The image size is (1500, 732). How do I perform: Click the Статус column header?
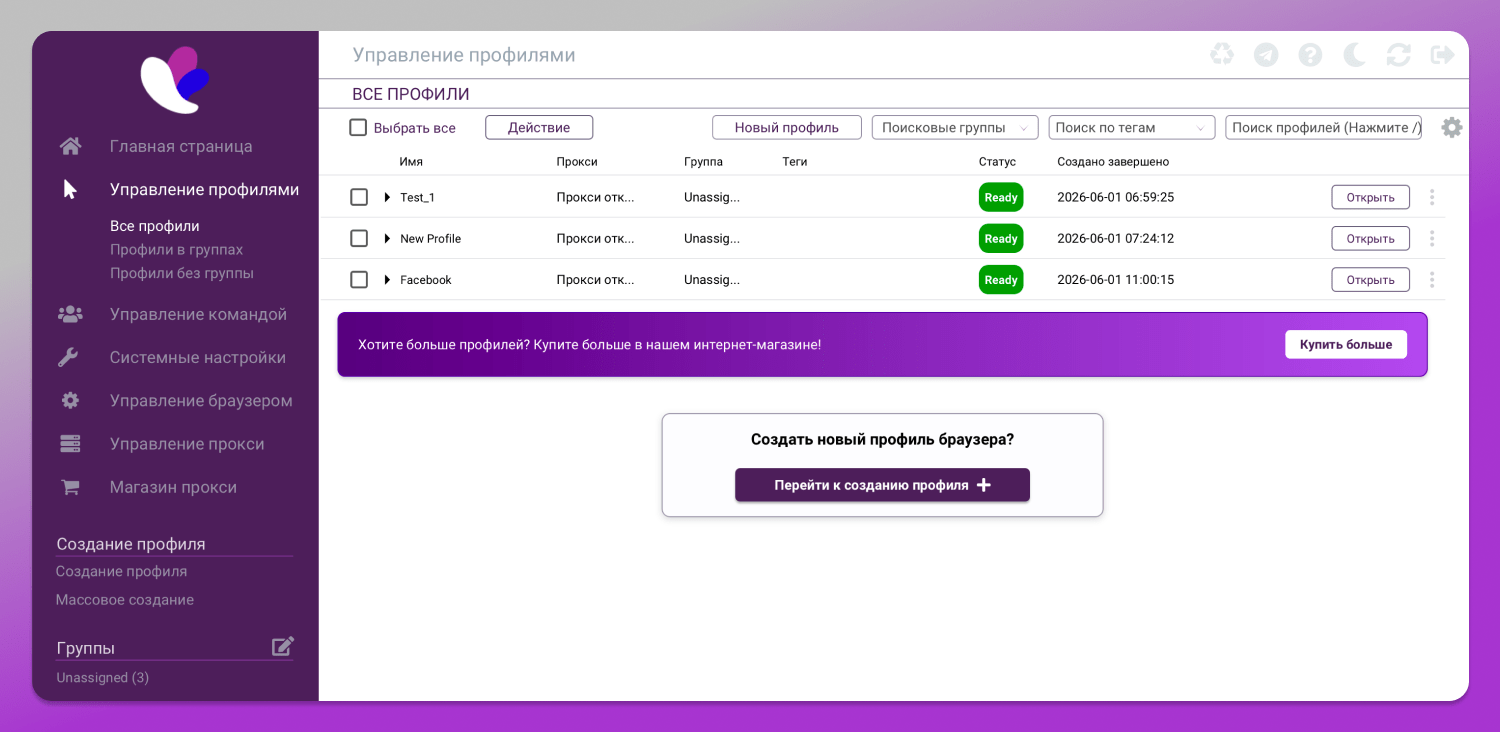pos(997,161)
